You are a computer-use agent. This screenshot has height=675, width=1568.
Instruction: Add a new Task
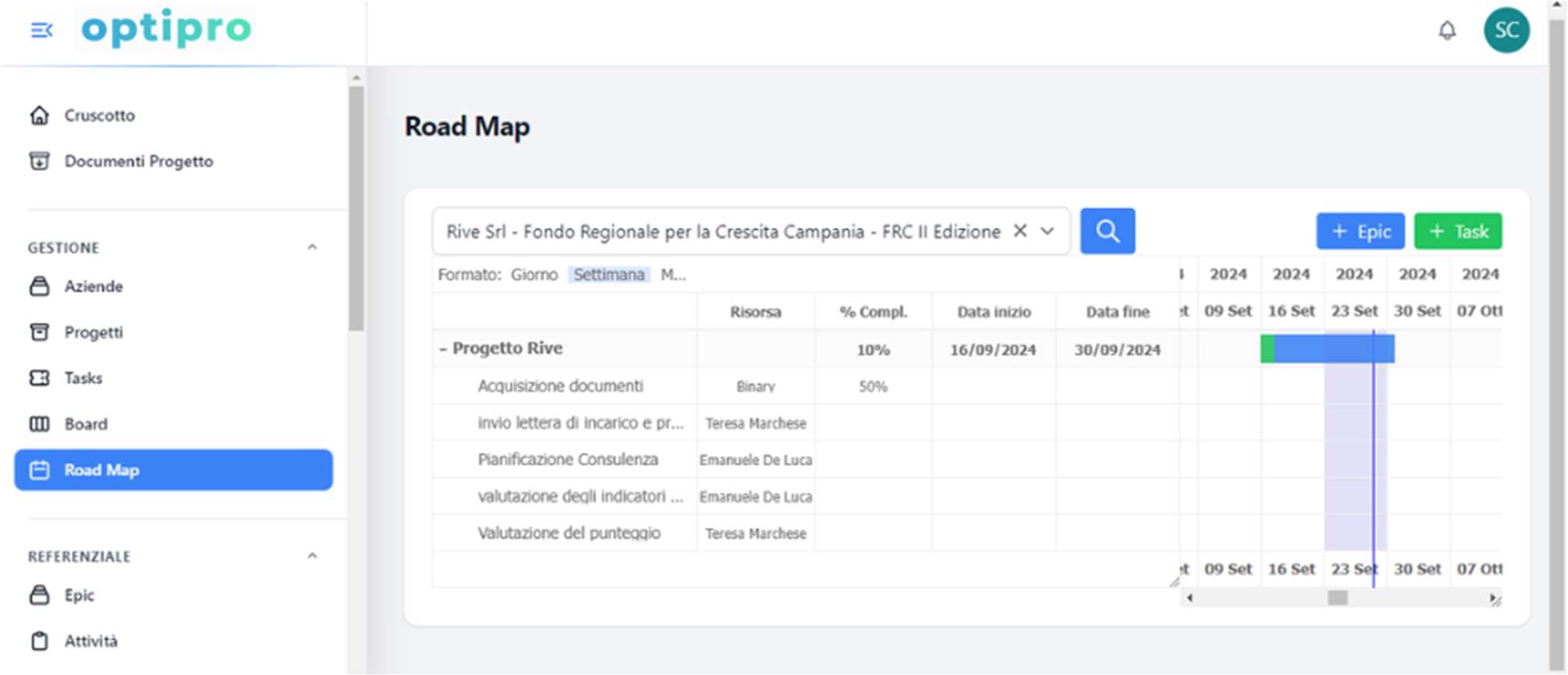tap(1457, 232)
